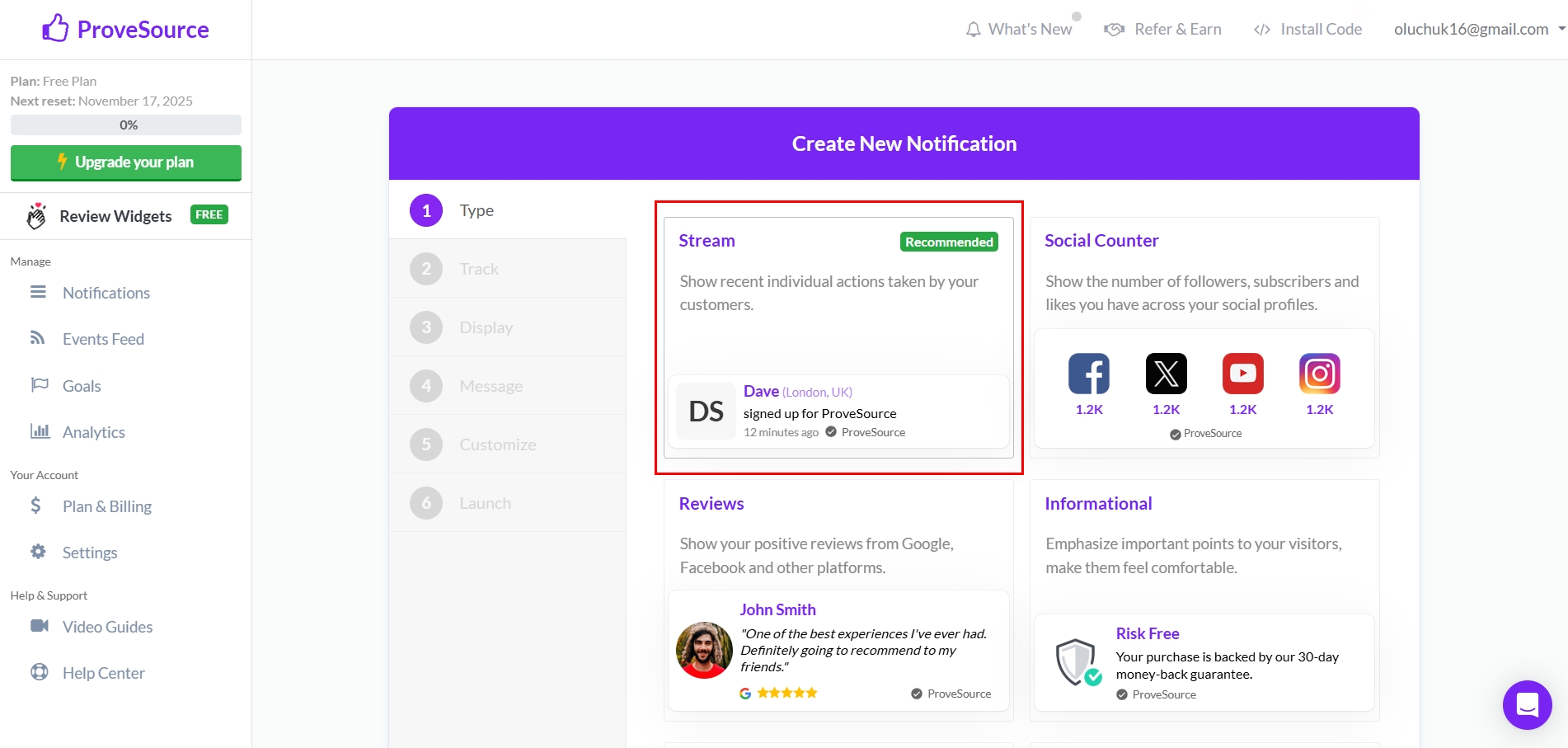The image size is (1568, 748).
Task: Click the Upgrade your plan button
Action: click(125, 162)
